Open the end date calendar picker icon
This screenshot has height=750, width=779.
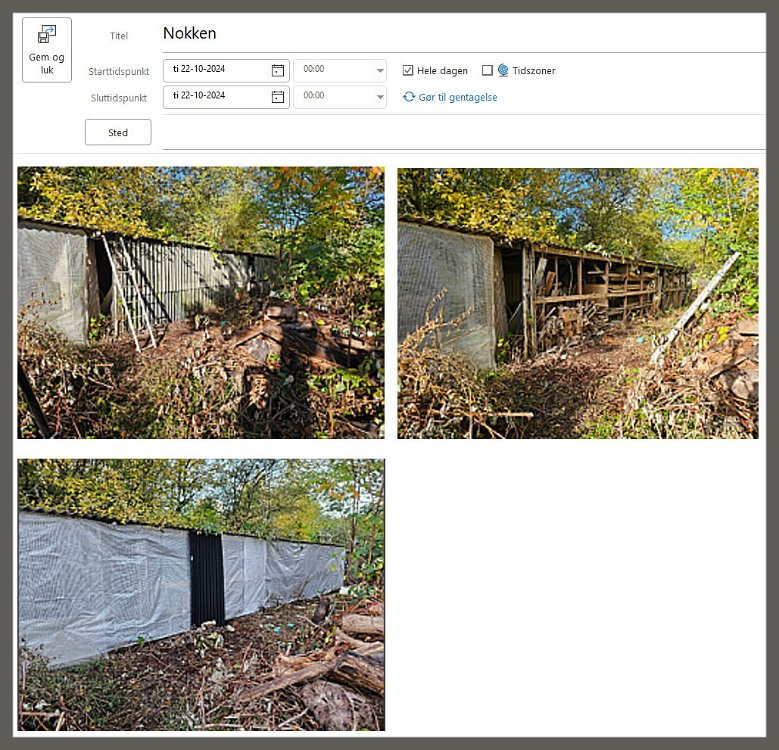click(x=277, y=97)
